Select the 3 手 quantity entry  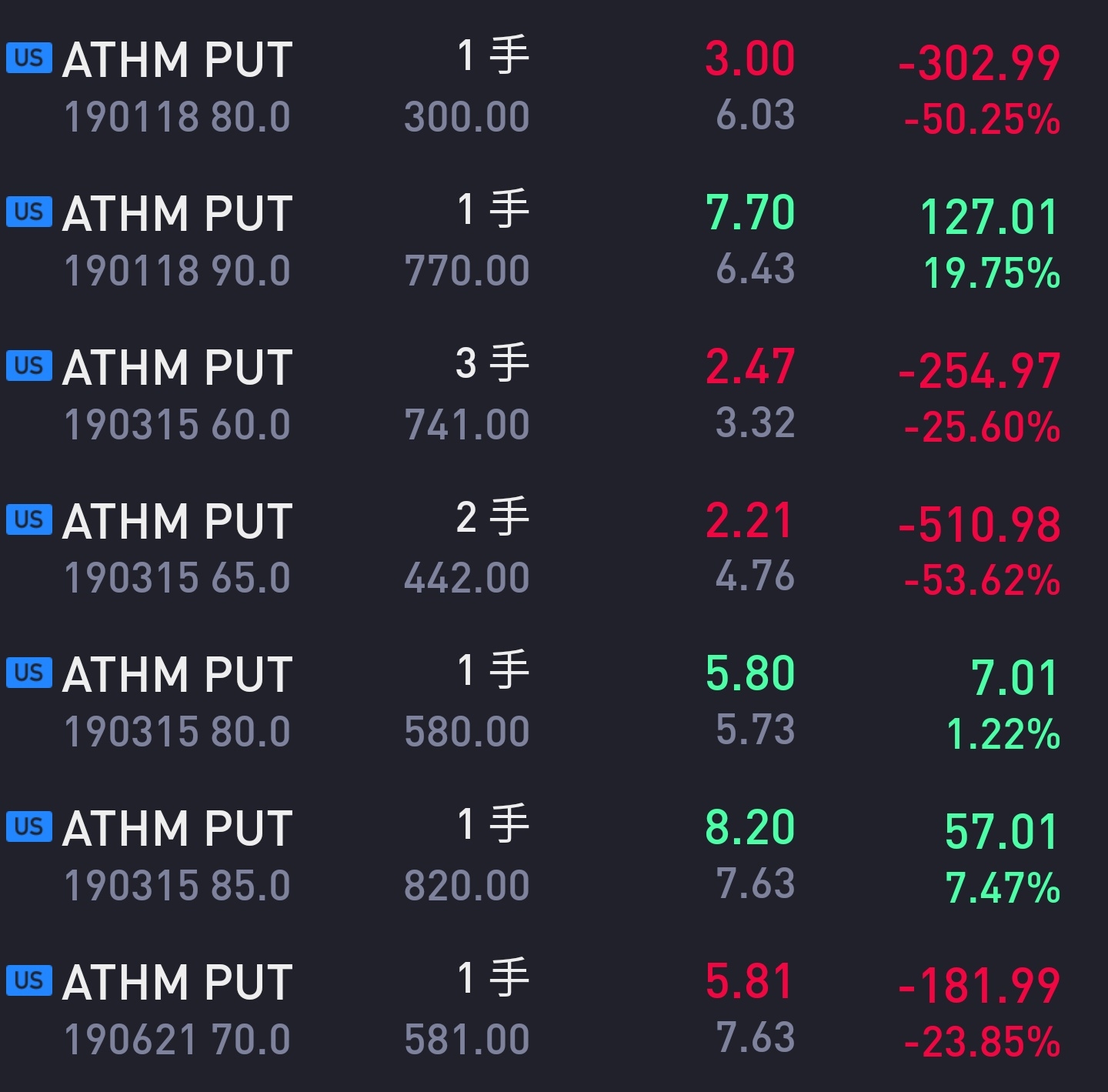pos(492,362)
